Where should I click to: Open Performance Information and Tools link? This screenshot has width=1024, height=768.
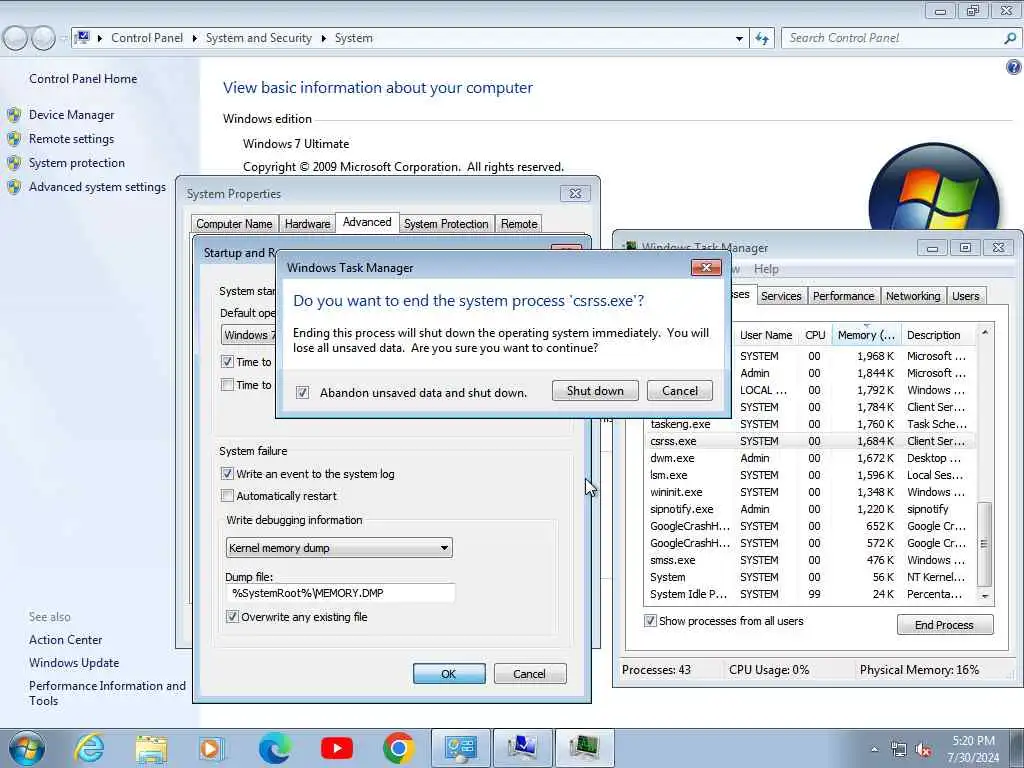(107, 693)
